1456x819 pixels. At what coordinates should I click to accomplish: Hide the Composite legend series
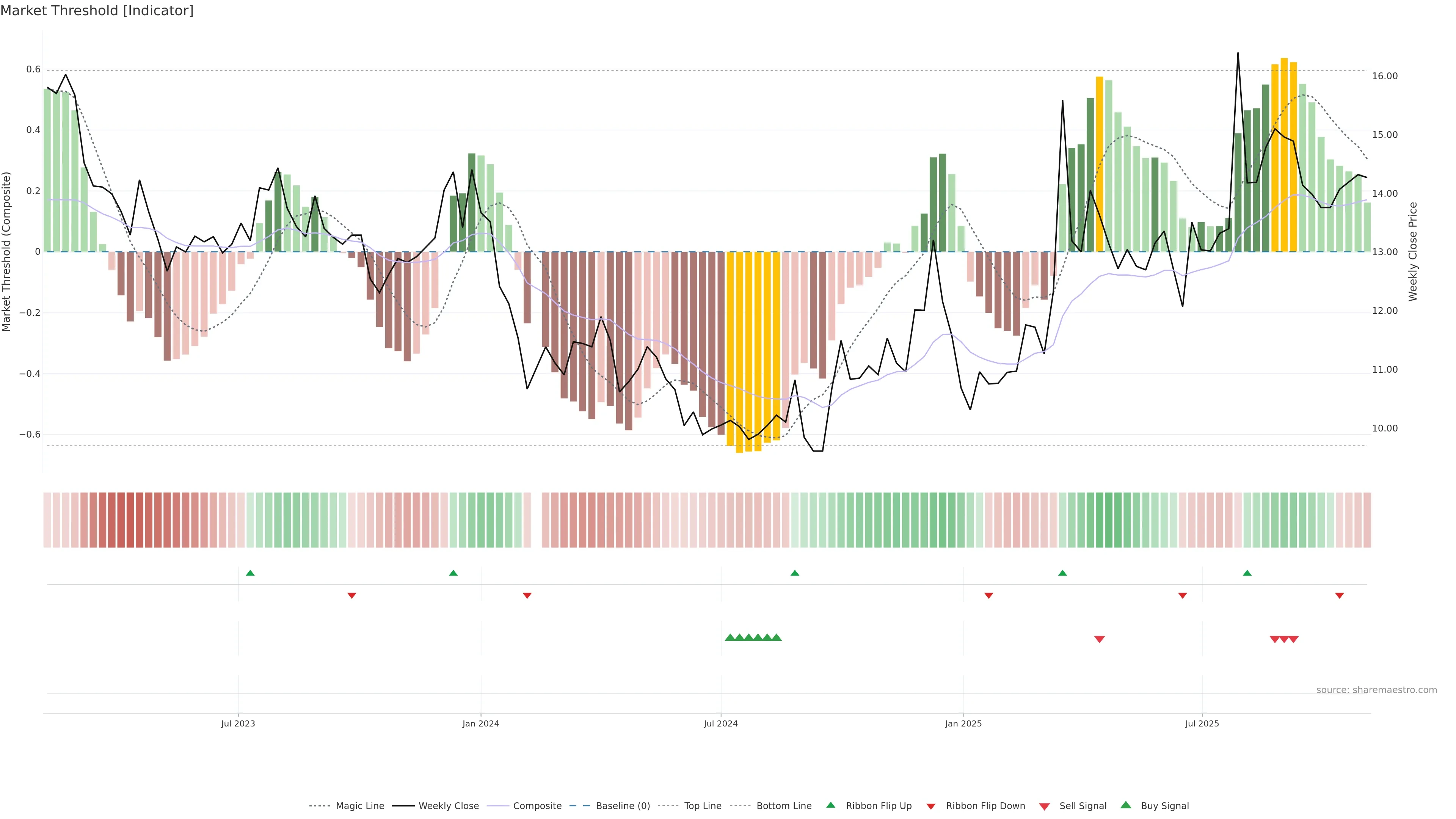tap(537, 806)
